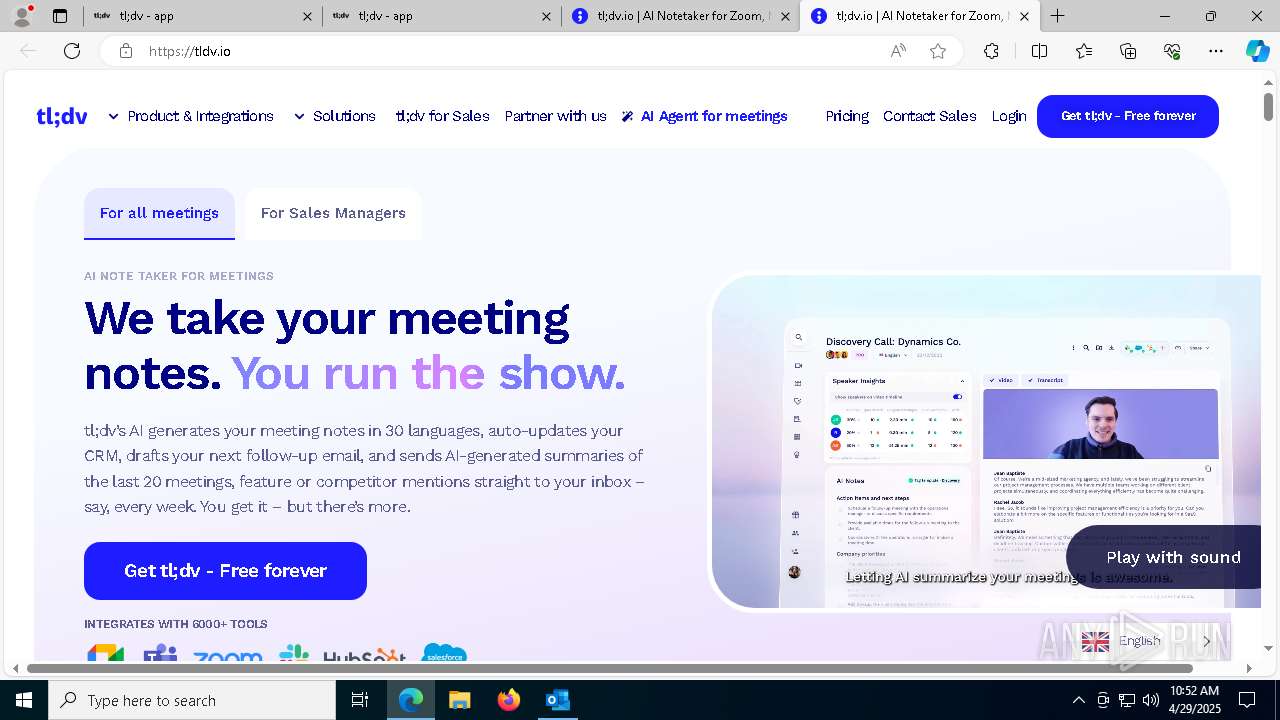Click the Salesforce integration logo
Screen dimensions: 1280x720
pos(445,653)
